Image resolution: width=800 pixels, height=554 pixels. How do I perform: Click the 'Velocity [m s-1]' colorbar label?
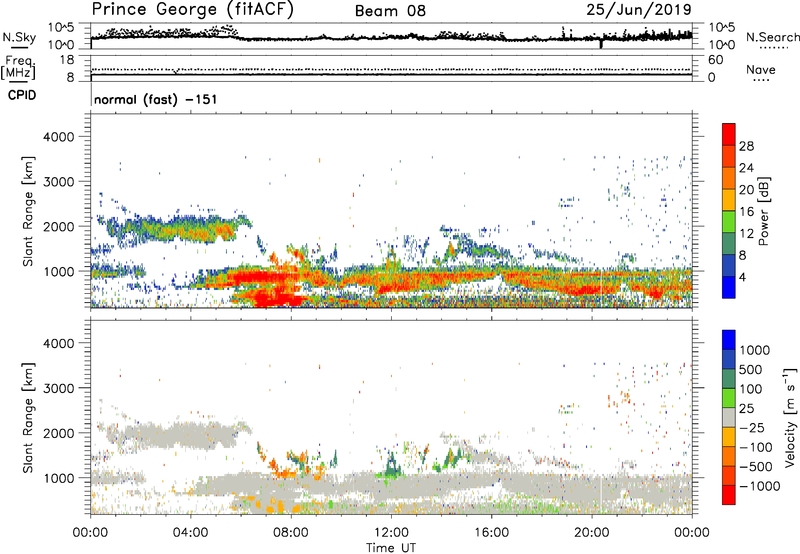(x=790, y=417)
